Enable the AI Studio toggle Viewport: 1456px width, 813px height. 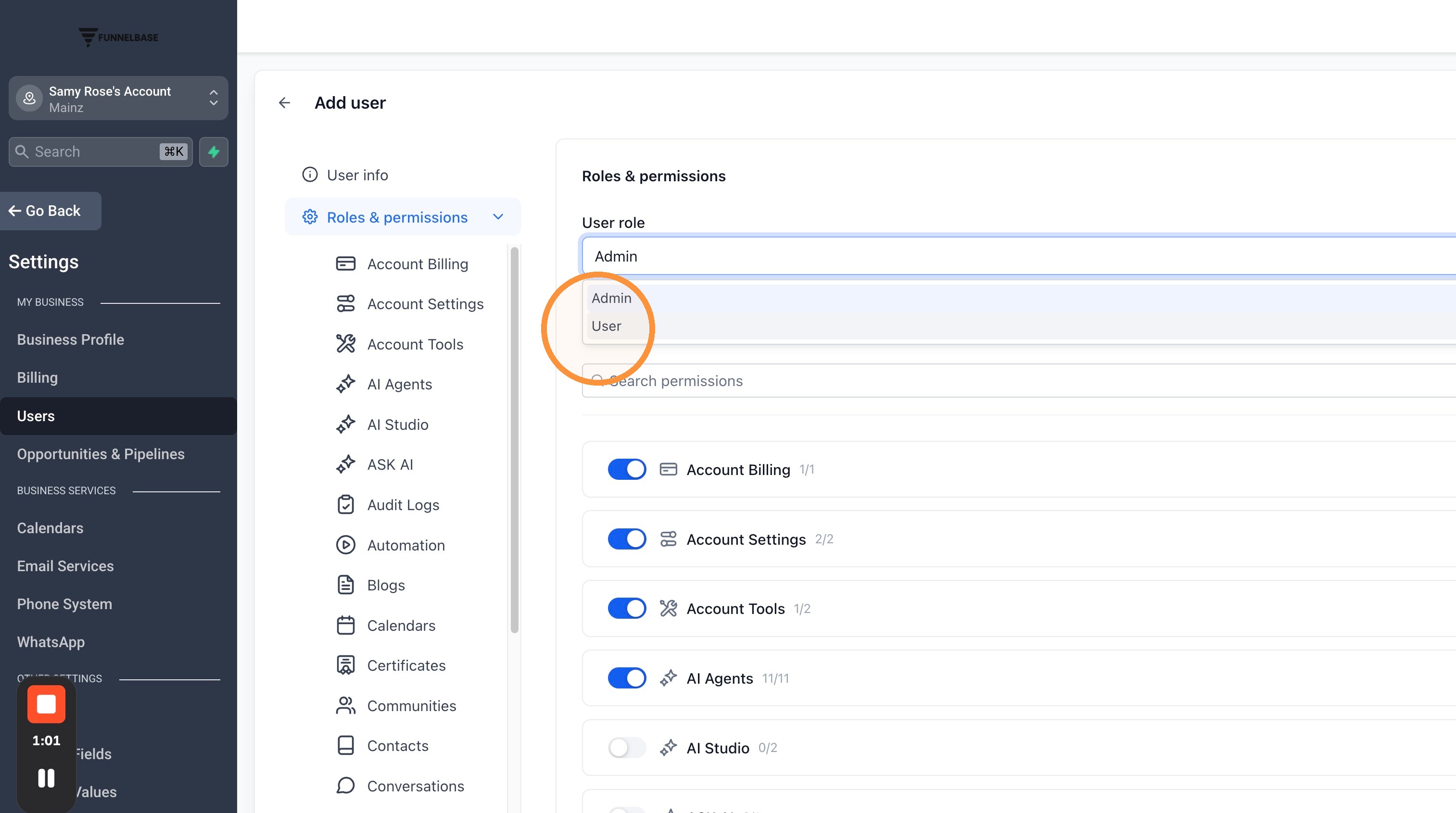tap(627, 748)
